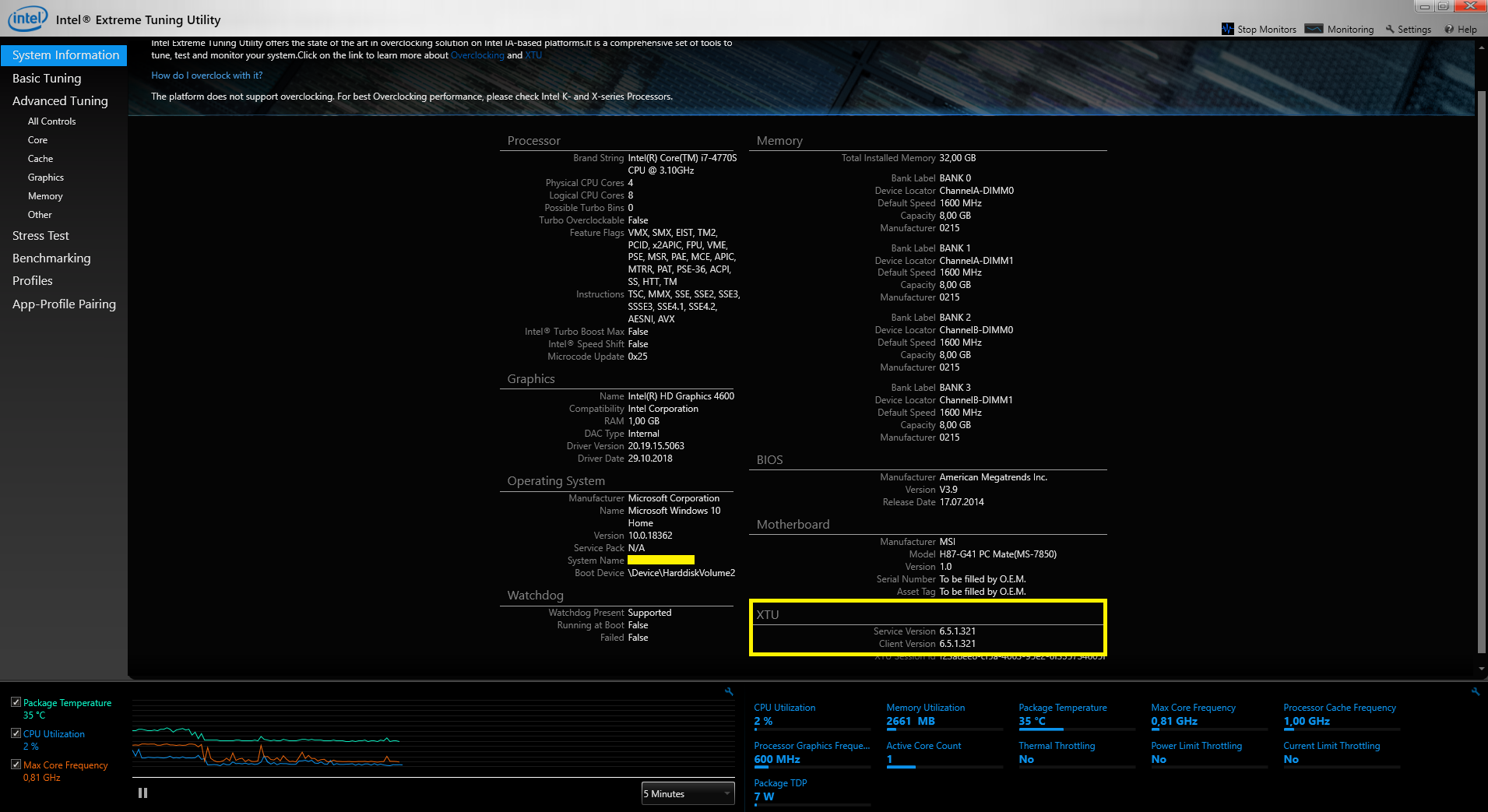Open Help via the question mark icon

pos(1449,29)
